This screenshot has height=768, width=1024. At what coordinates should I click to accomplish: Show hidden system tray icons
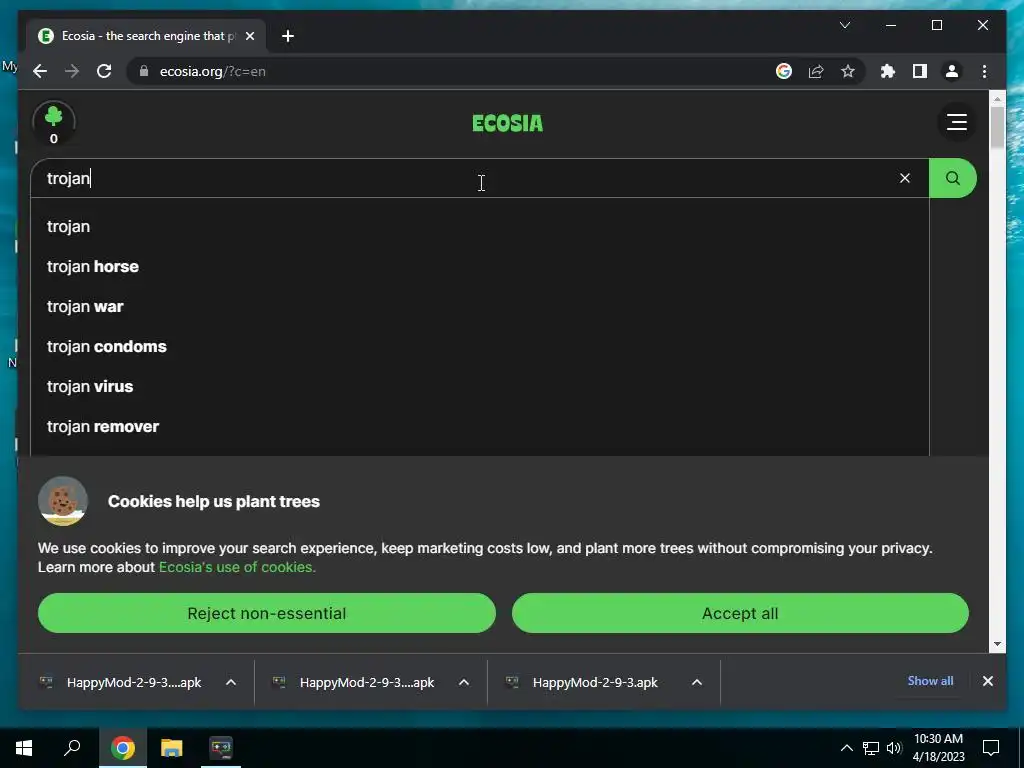tap(846, 748)
